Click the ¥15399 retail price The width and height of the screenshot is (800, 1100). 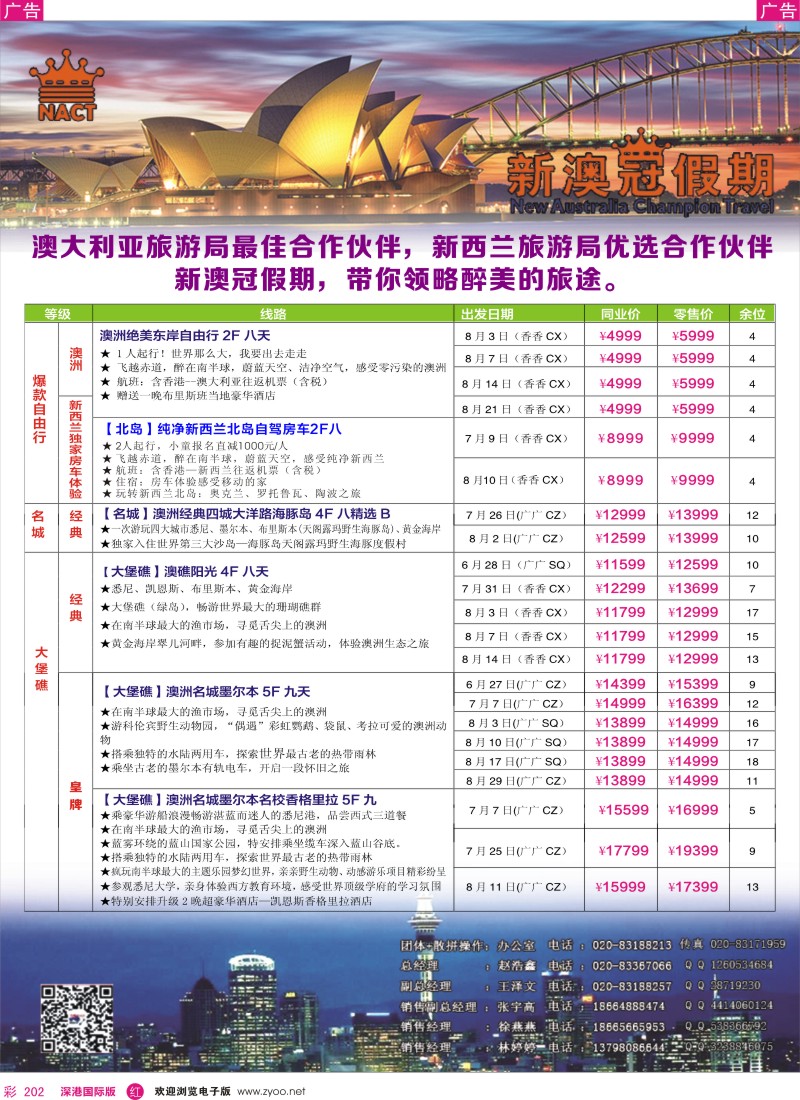point(693,684)
